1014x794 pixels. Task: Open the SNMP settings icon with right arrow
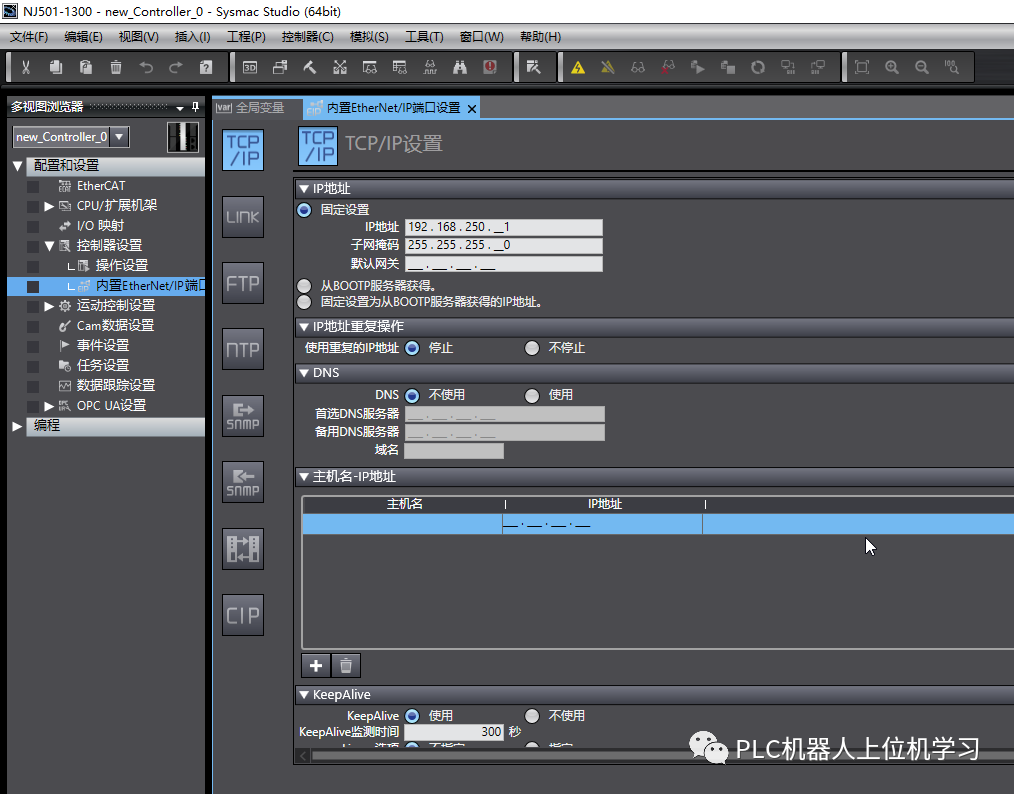pyautogui.click(x=243, y=416)
